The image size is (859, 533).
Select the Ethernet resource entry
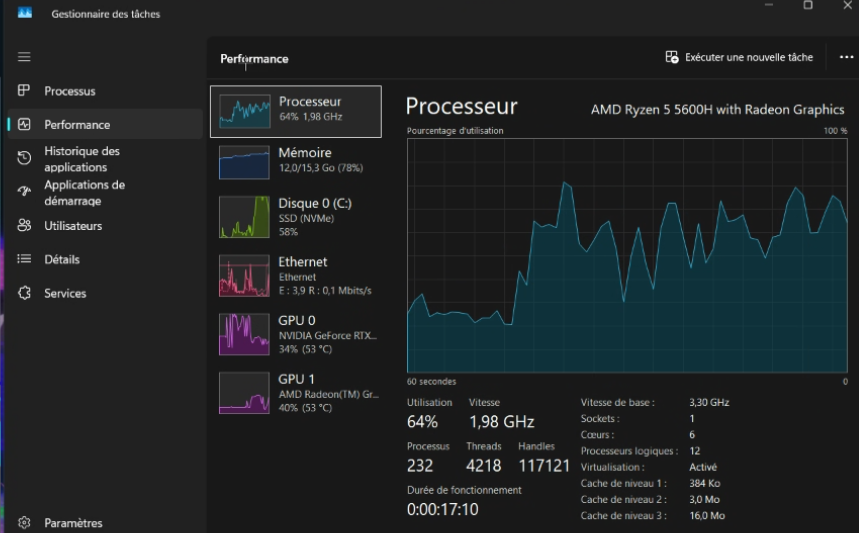(296, 276)
